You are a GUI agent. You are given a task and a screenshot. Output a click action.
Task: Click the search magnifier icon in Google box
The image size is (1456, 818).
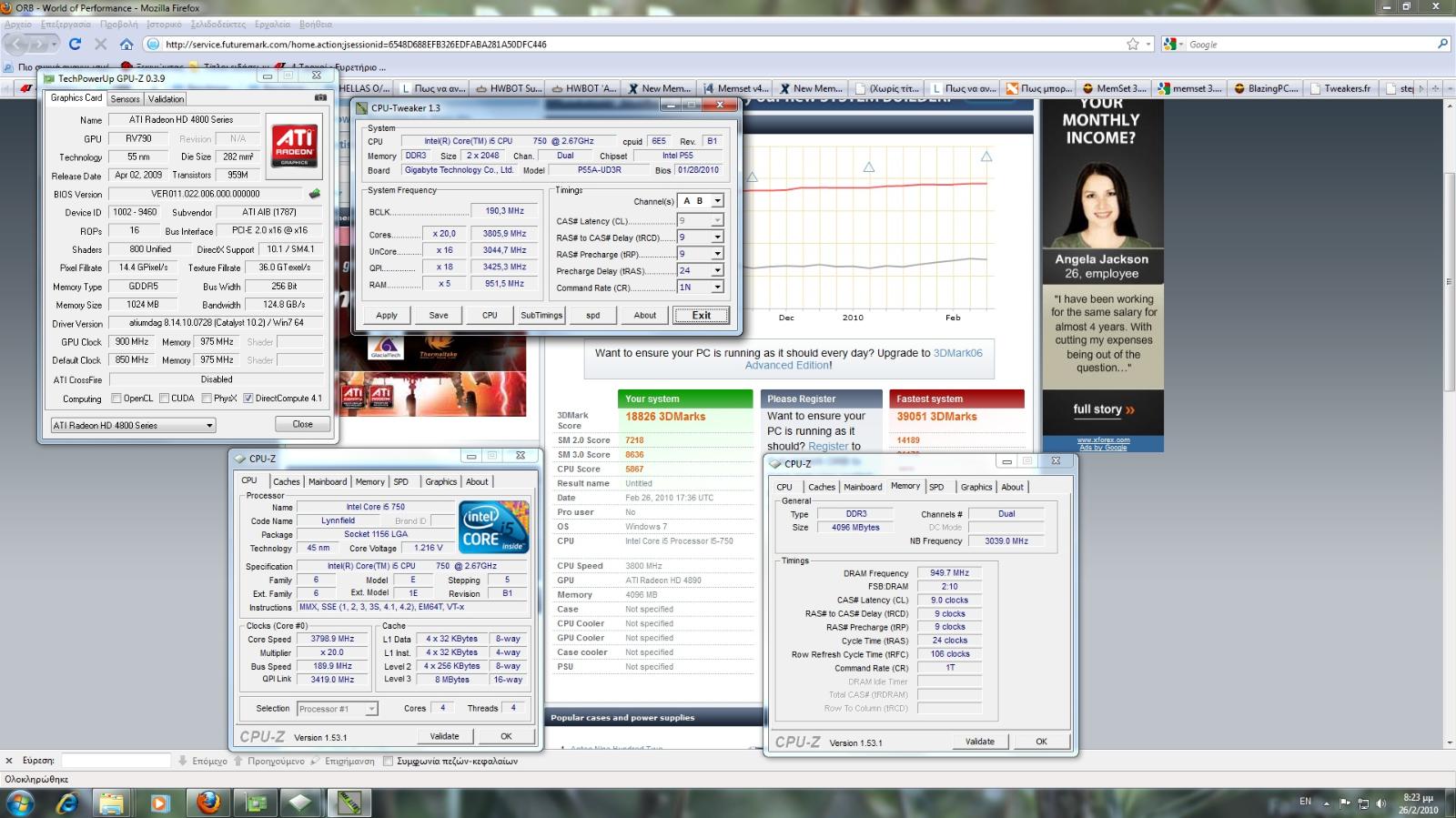point(1442,44)
